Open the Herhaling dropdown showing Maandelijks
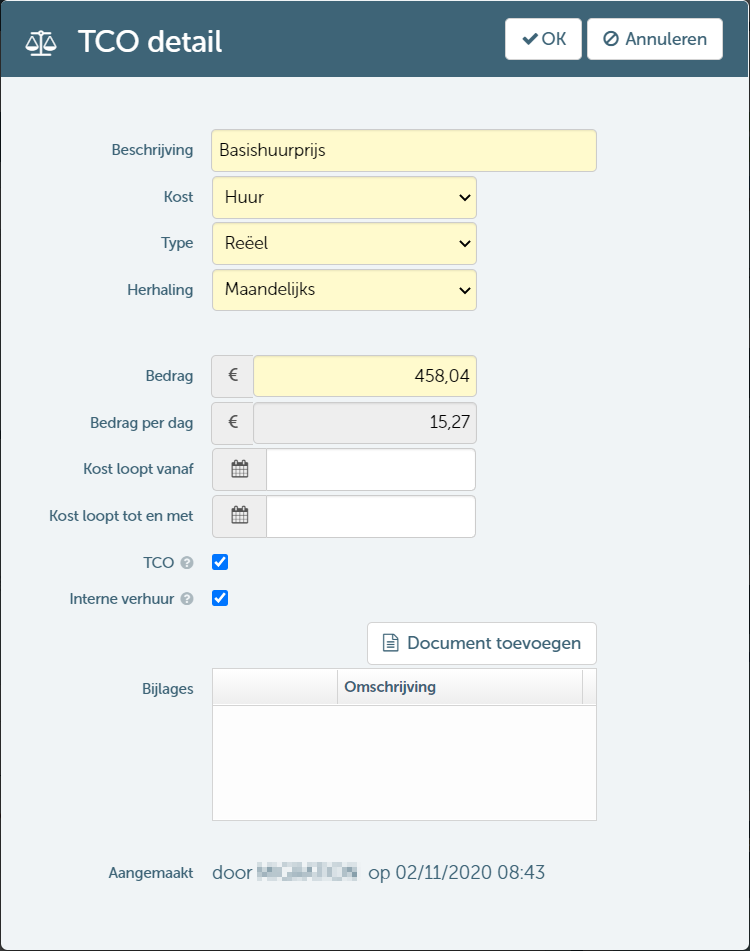Image resolution: width=750 pixels, height=951 pixels. (x=344, y=290)
